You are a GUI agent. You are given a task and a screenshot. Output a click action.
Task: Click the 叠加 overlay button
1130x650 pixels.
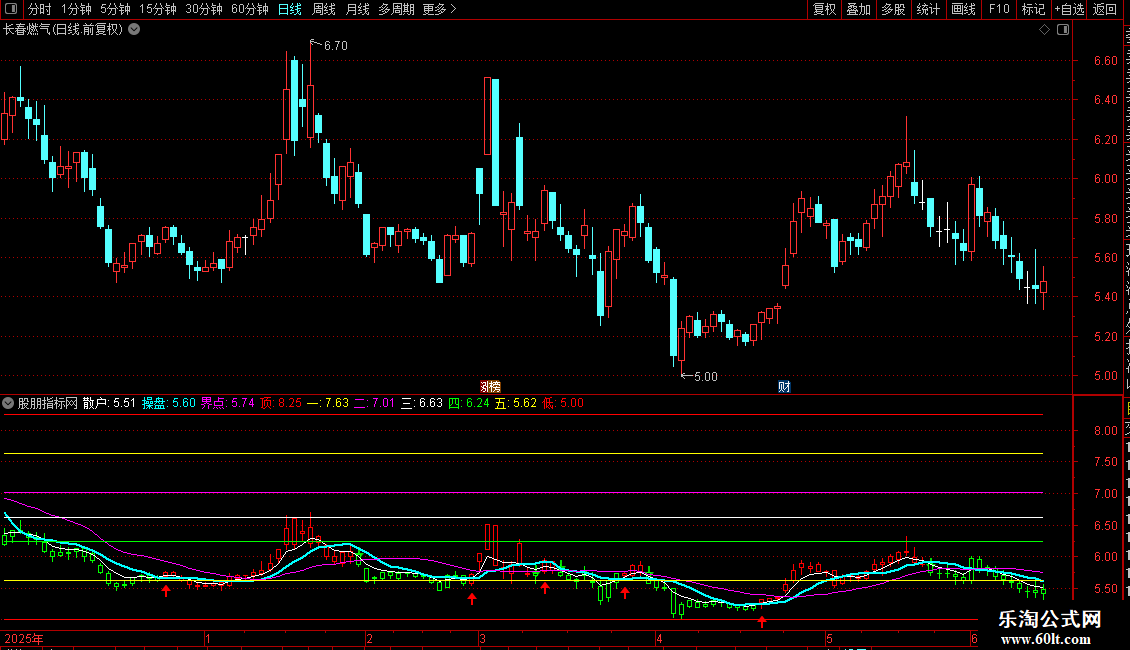(858, 9)
